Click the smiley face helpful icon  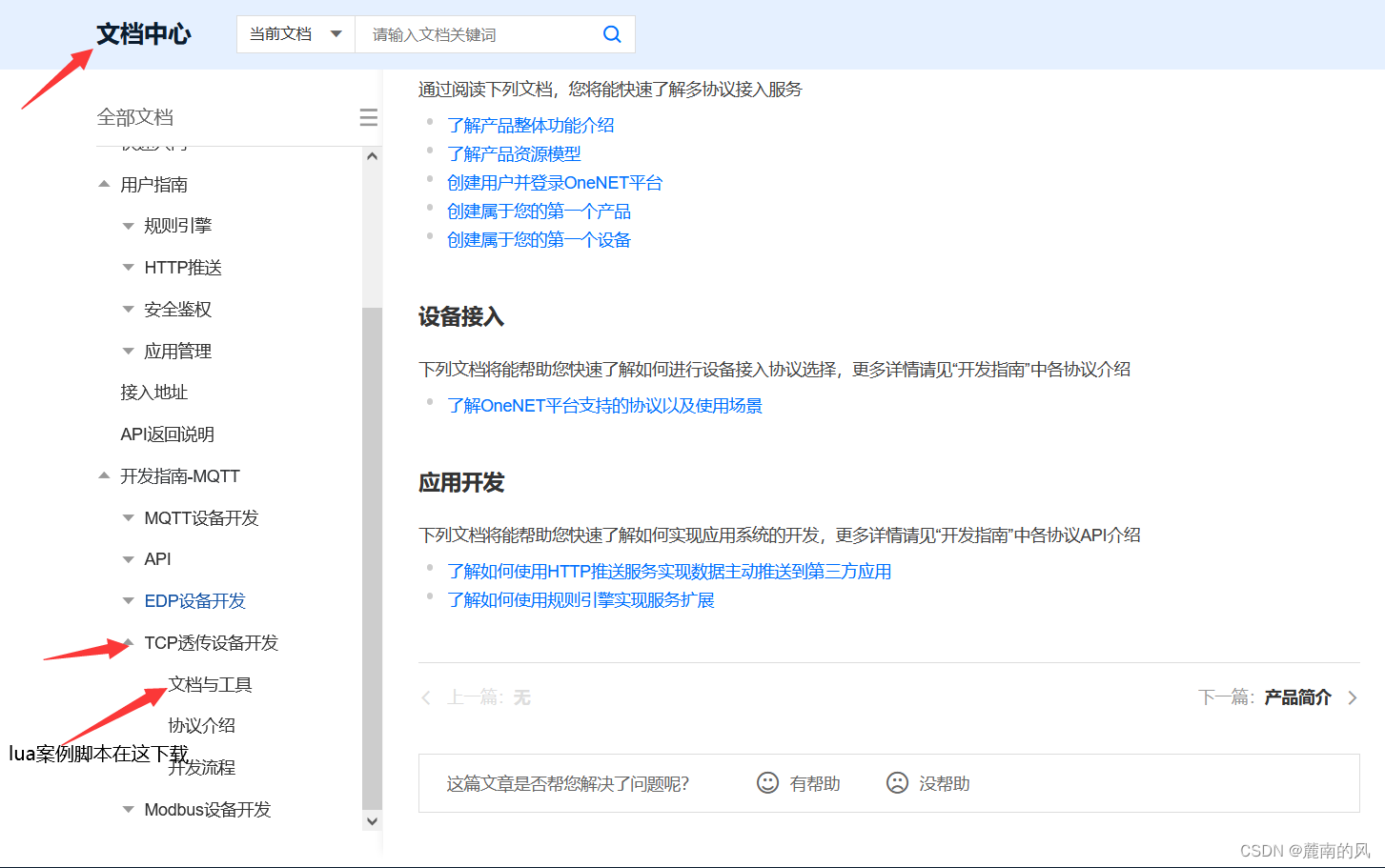(x=767, y=783)
